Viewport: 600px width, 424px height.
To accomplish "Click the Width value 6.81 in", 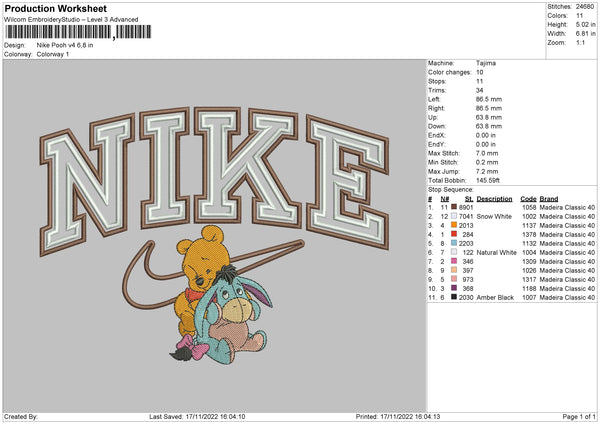I will pos(585,34).
